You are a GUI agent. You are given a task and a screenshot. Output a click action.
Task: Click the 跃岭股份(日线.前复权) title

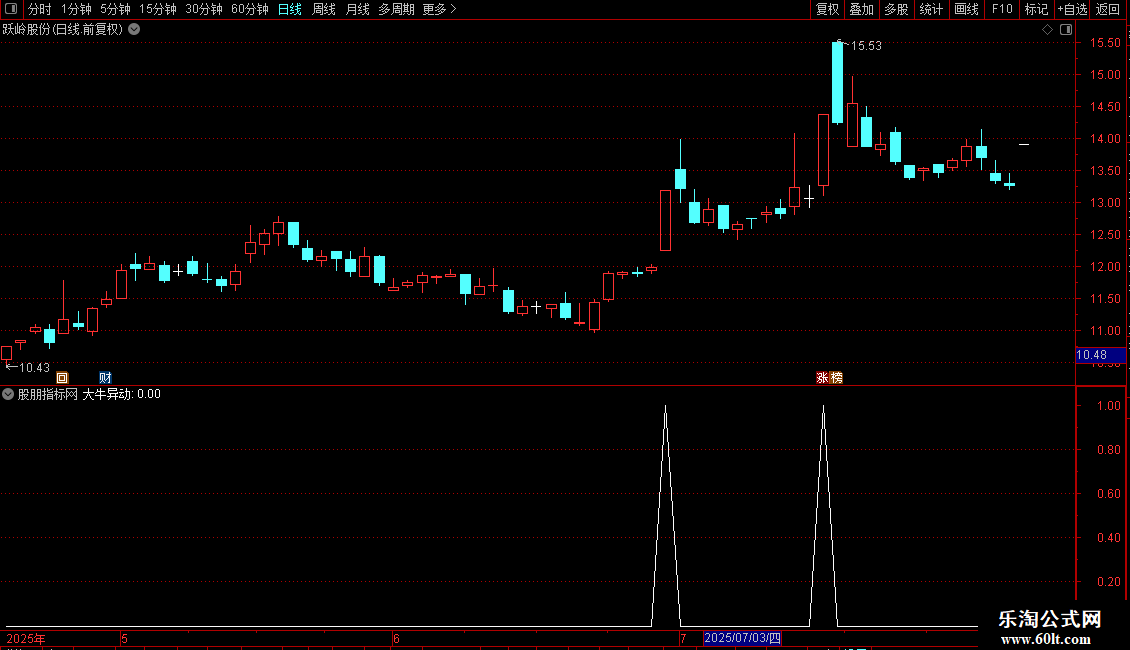[63, 30]
